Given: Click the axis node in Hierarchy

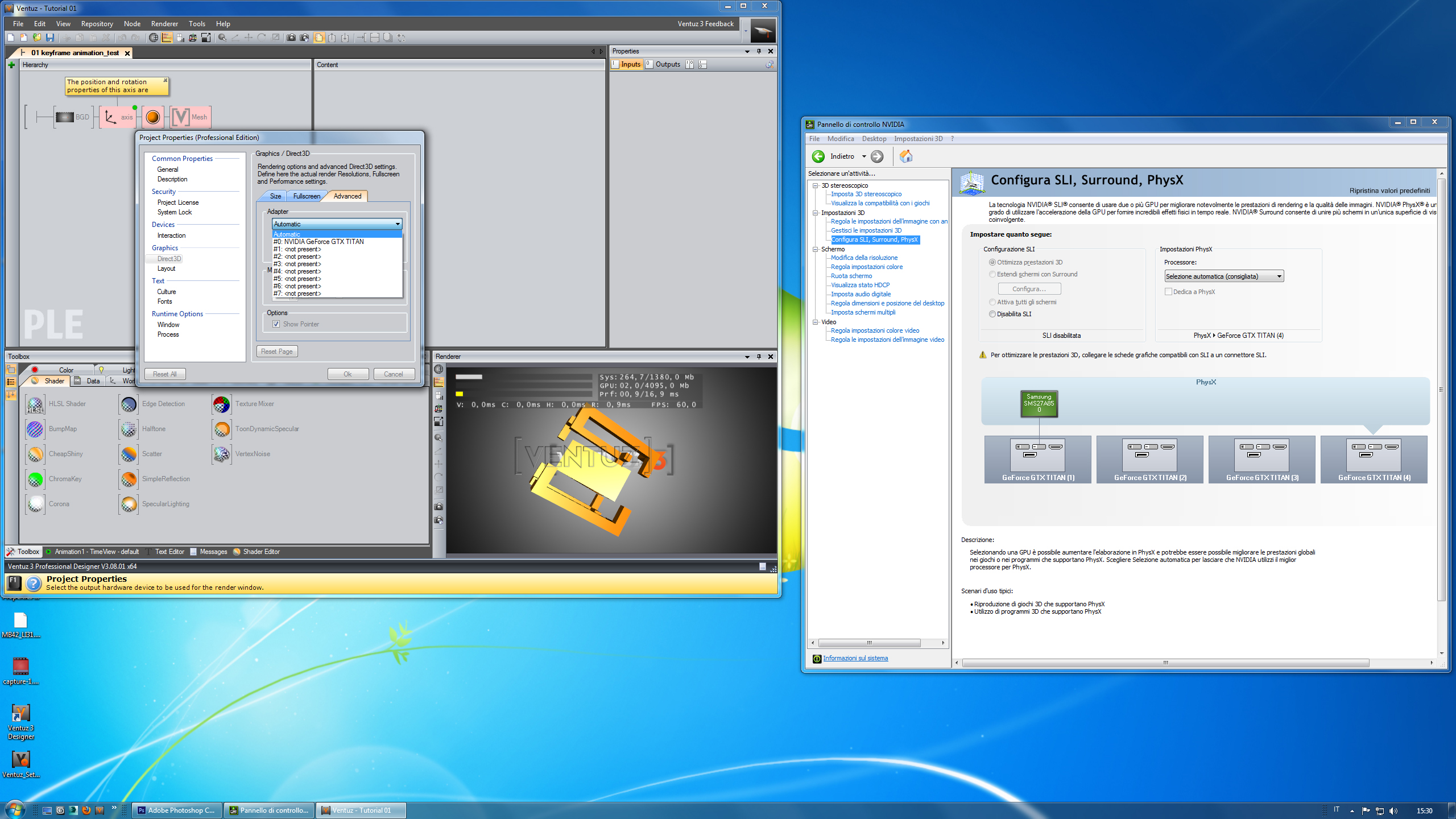Looking at the screenshot, I should pos(118,117).
